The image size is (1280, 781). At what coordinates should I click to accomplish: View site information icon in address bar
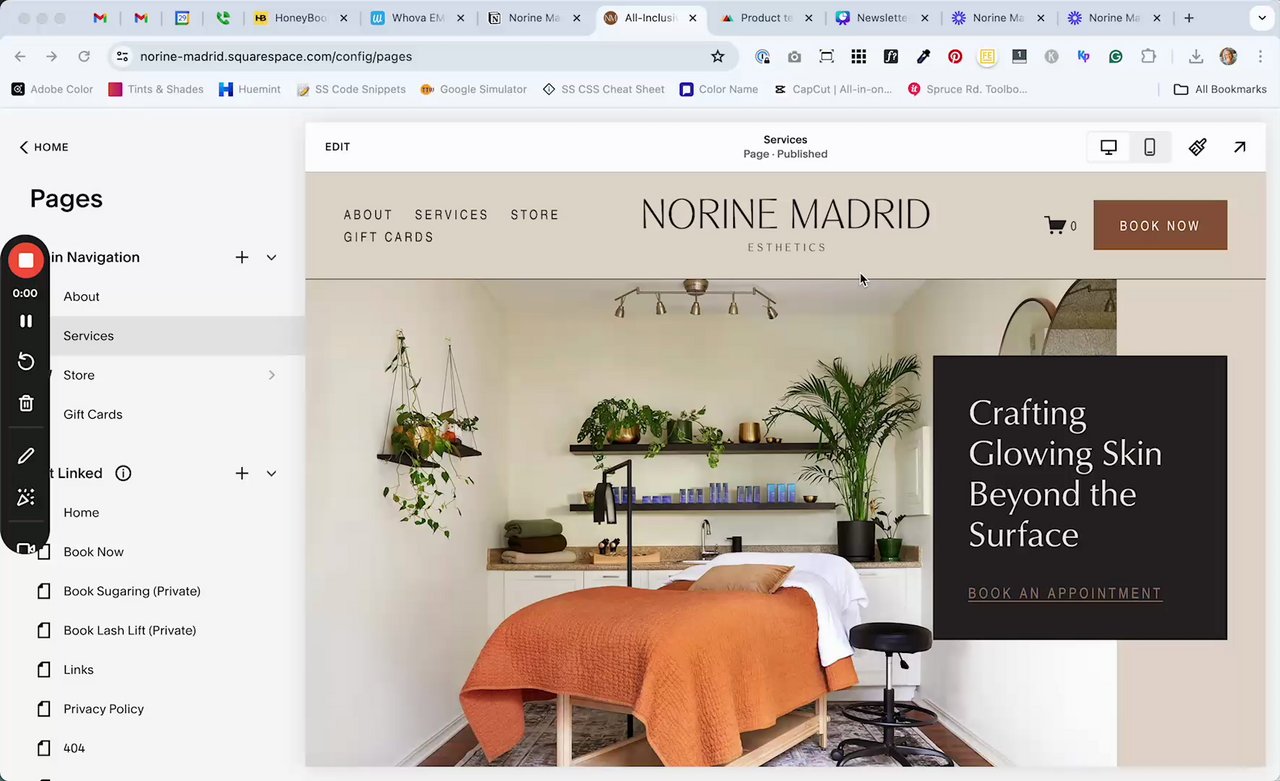pyautogui.click(x=122, y=57)
